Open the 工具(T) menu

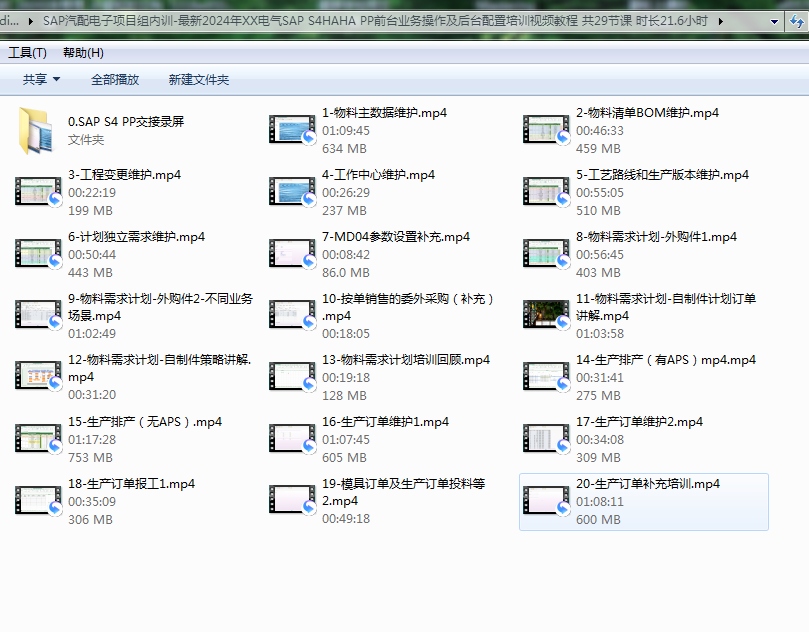point(27,53)
